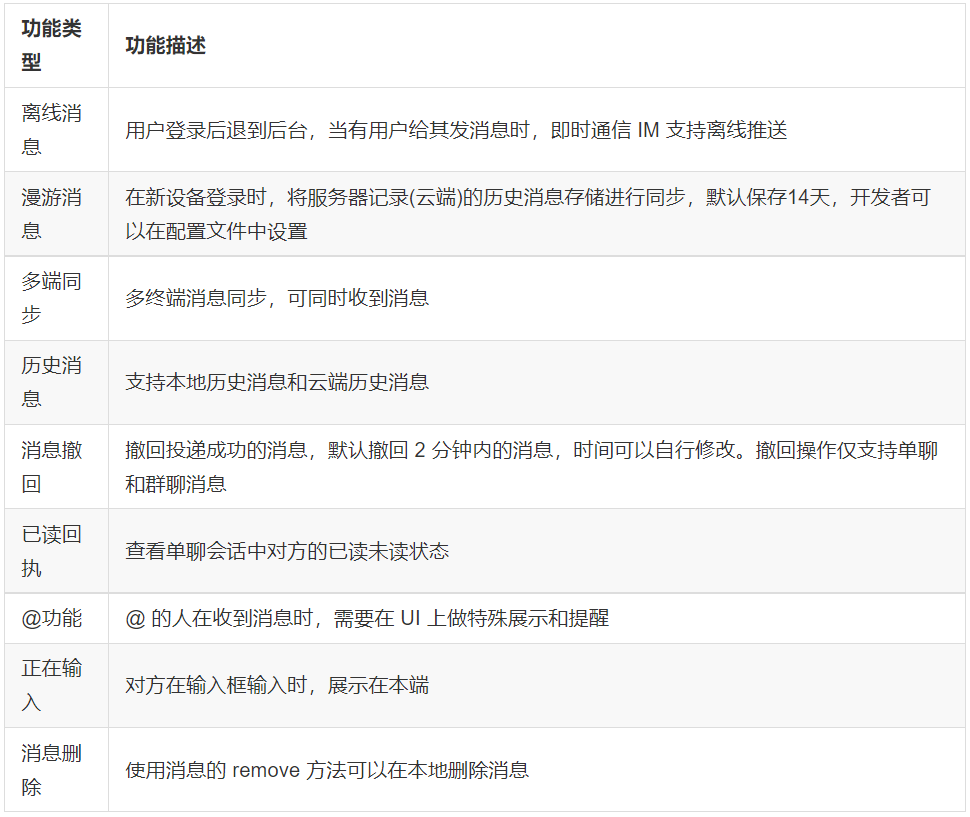This screenshot has height=817, width=970.
Task: Click the description 使用消息的 remove 方法
Action: pos(327,770)
